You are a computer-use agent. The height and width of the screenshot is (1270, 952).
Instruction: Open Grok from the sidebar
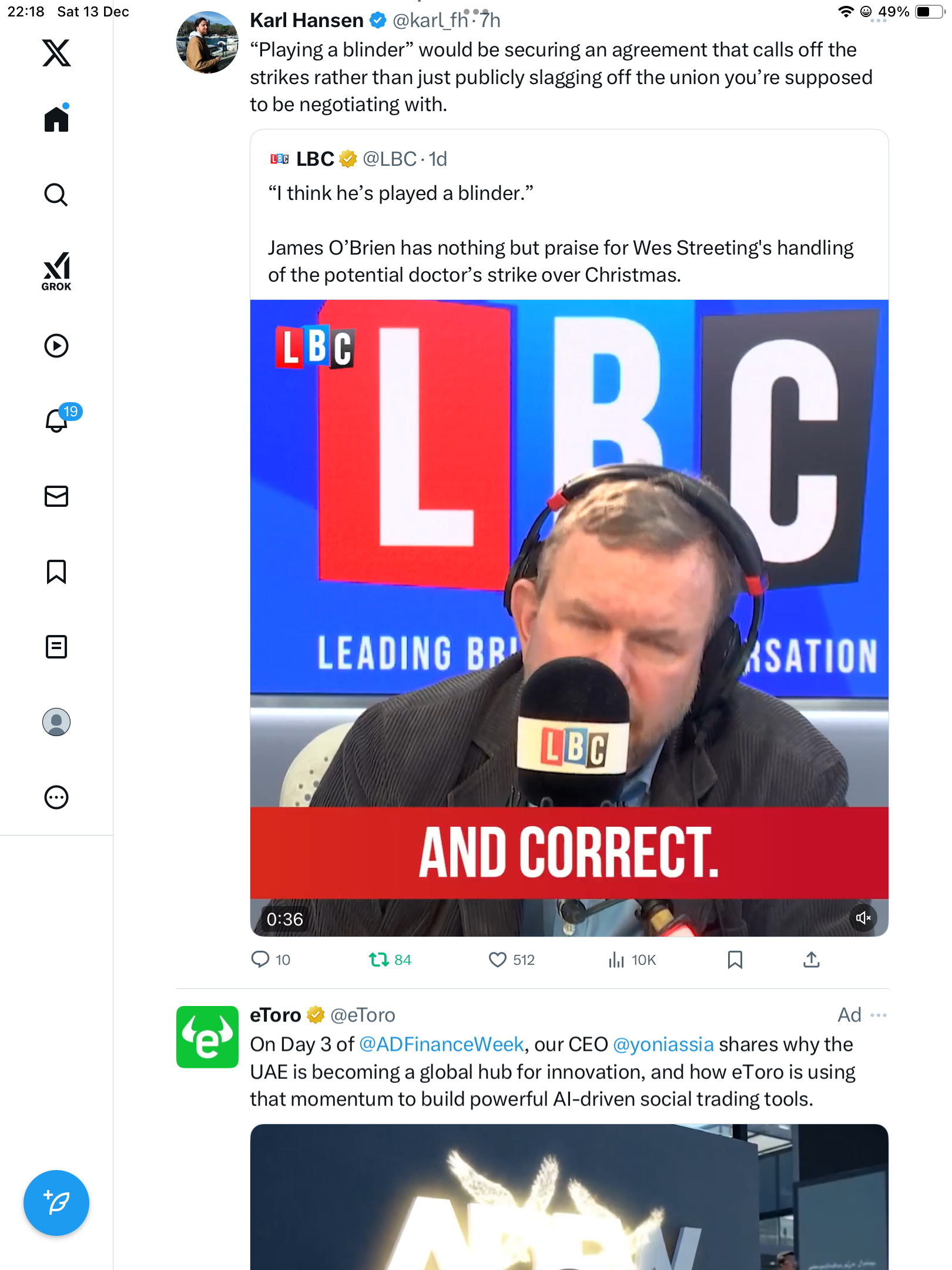(x=56, y=272)
